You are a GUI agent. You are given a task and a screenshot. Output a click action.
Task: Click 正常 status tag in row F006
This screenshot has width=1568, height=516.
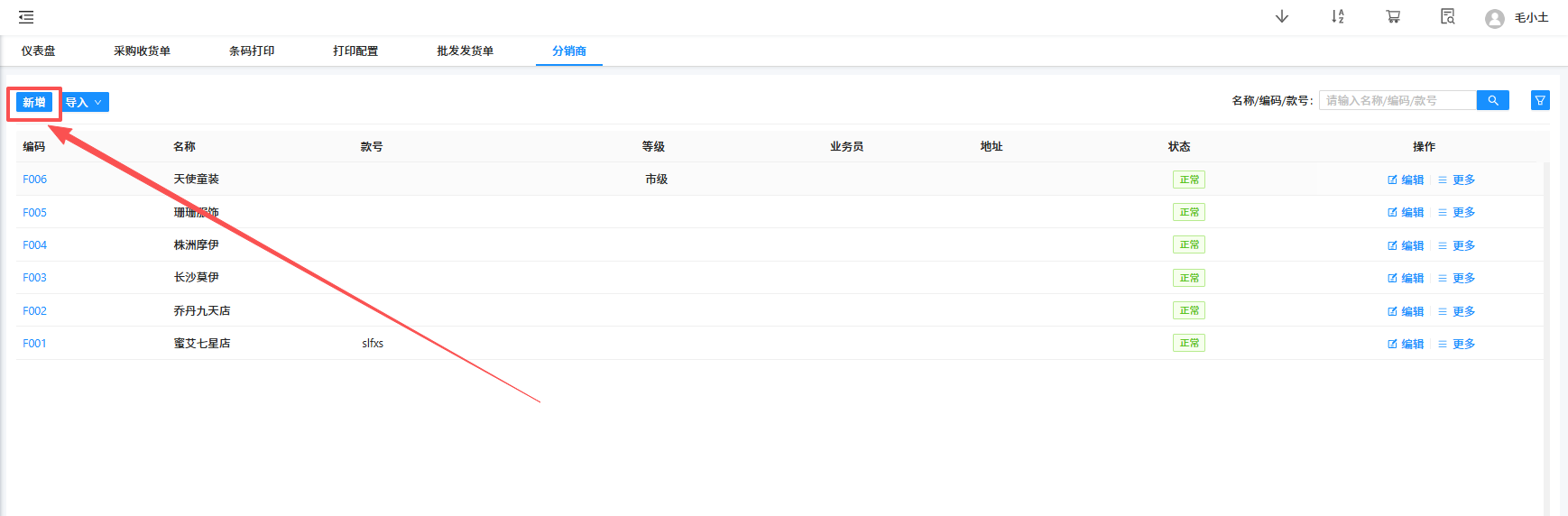1189,180
